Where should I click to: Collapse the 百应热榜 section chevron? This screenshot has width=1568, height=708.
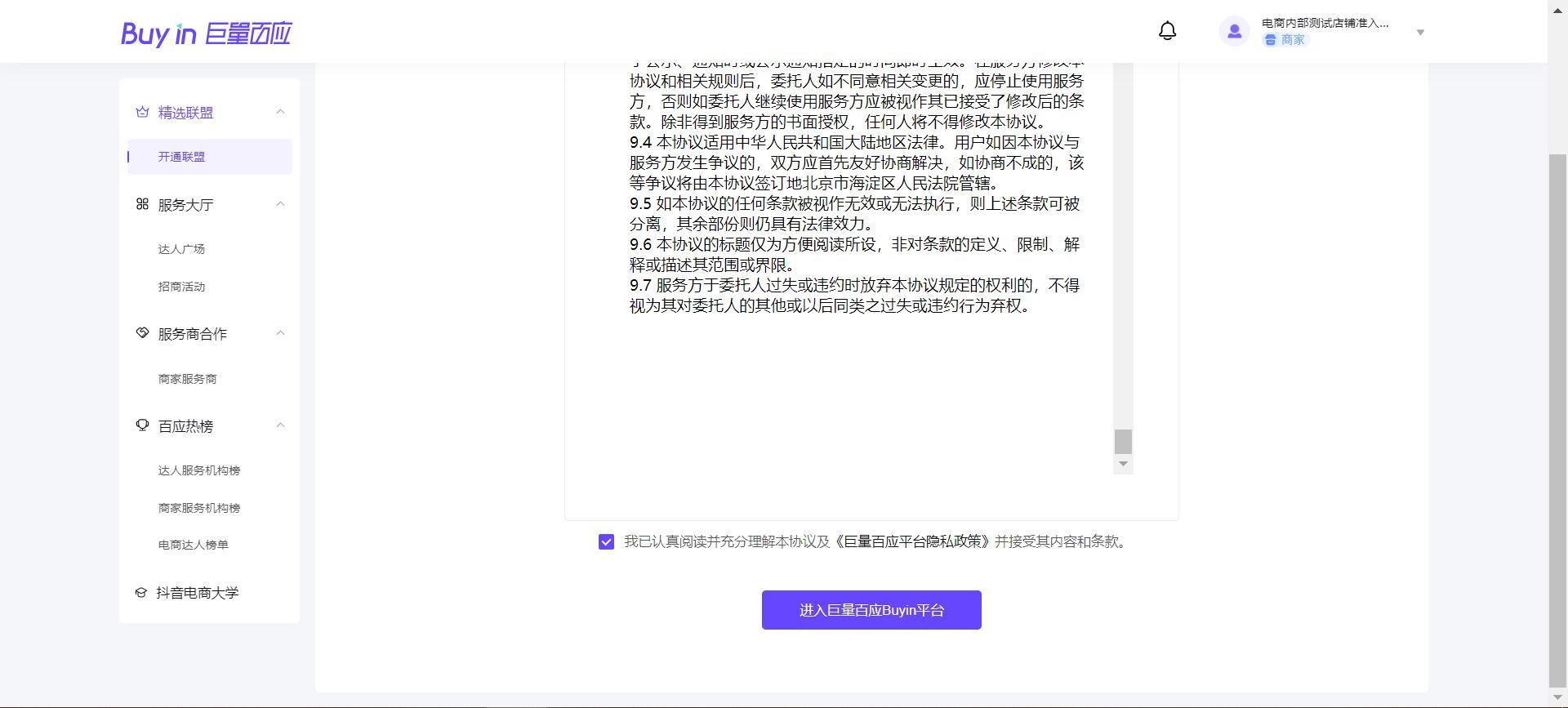click(x=280, y=425)
